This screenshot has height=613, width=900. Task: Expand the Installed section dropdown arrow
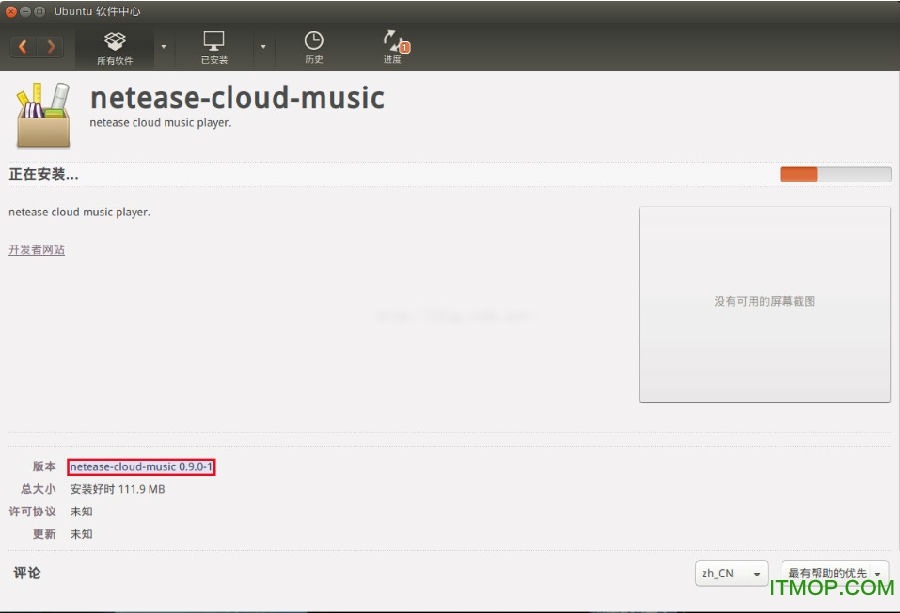[263, 47]
